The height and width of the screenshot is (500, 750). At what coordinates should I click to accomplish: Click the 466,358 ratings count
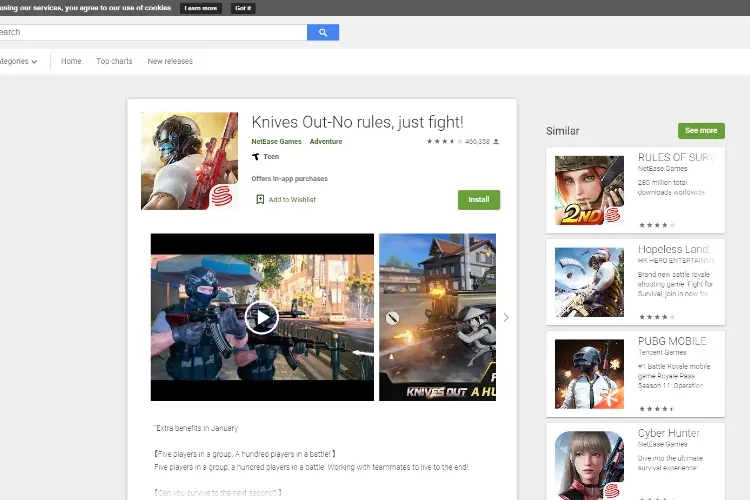tap(477, 142)
